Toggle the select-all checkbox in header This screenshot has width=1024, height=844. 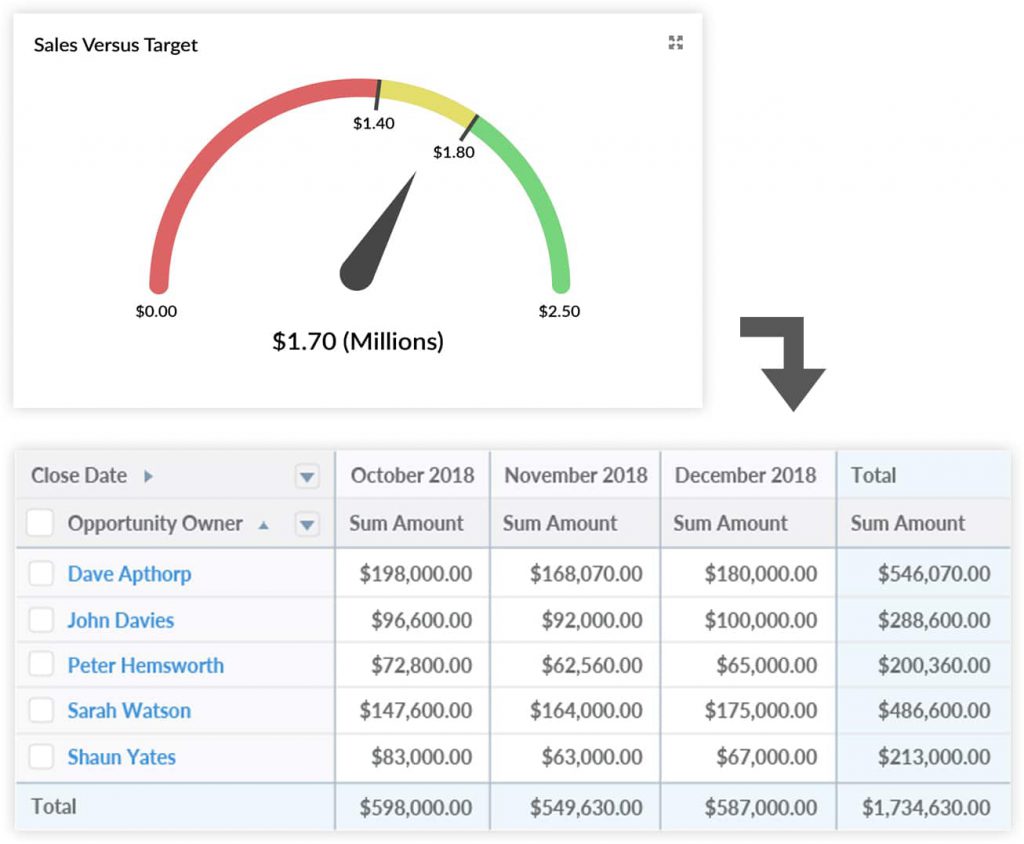pos(40,524)
